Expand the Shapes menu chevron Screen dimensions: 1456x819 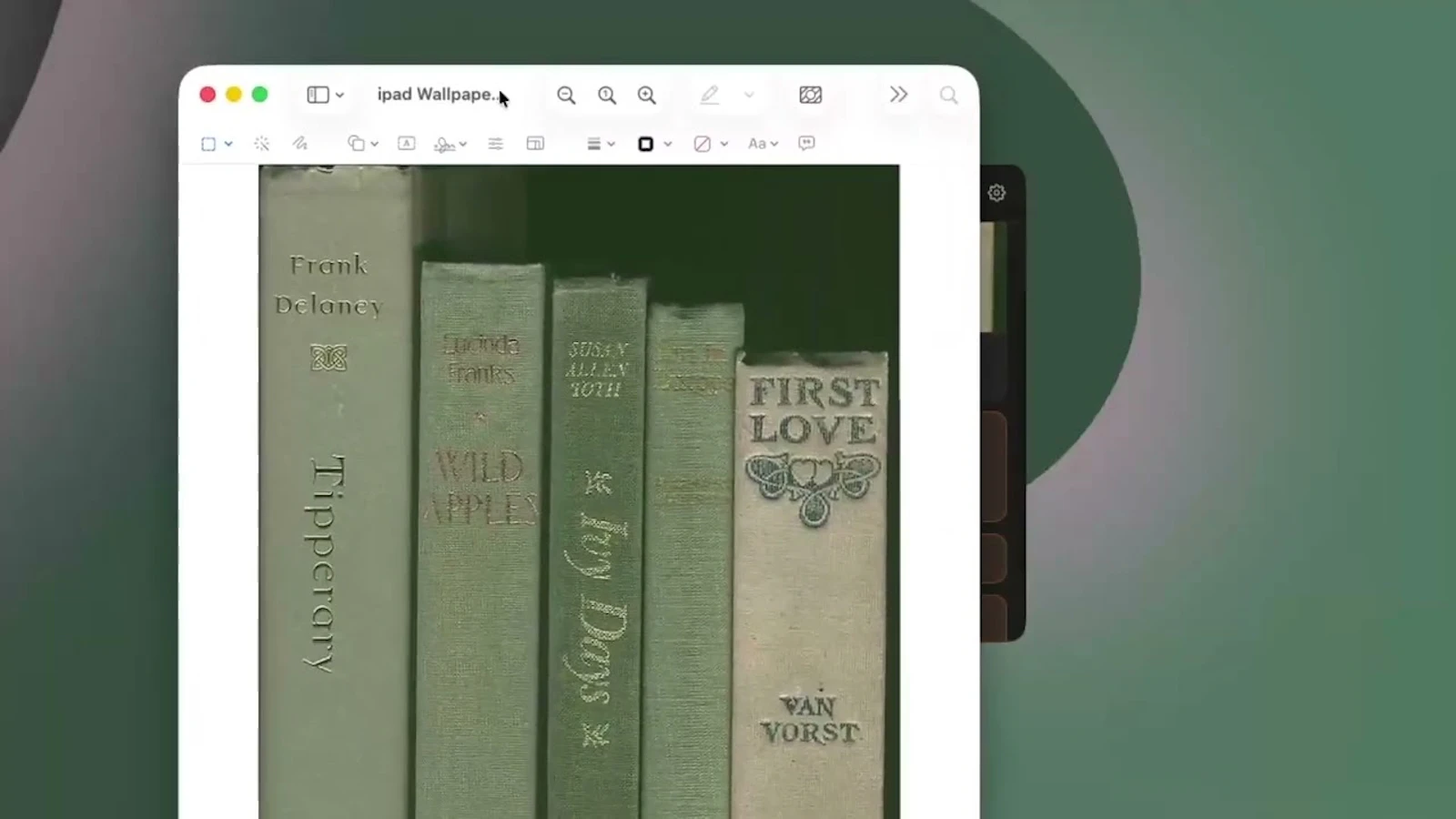click(x=374, y=144)
